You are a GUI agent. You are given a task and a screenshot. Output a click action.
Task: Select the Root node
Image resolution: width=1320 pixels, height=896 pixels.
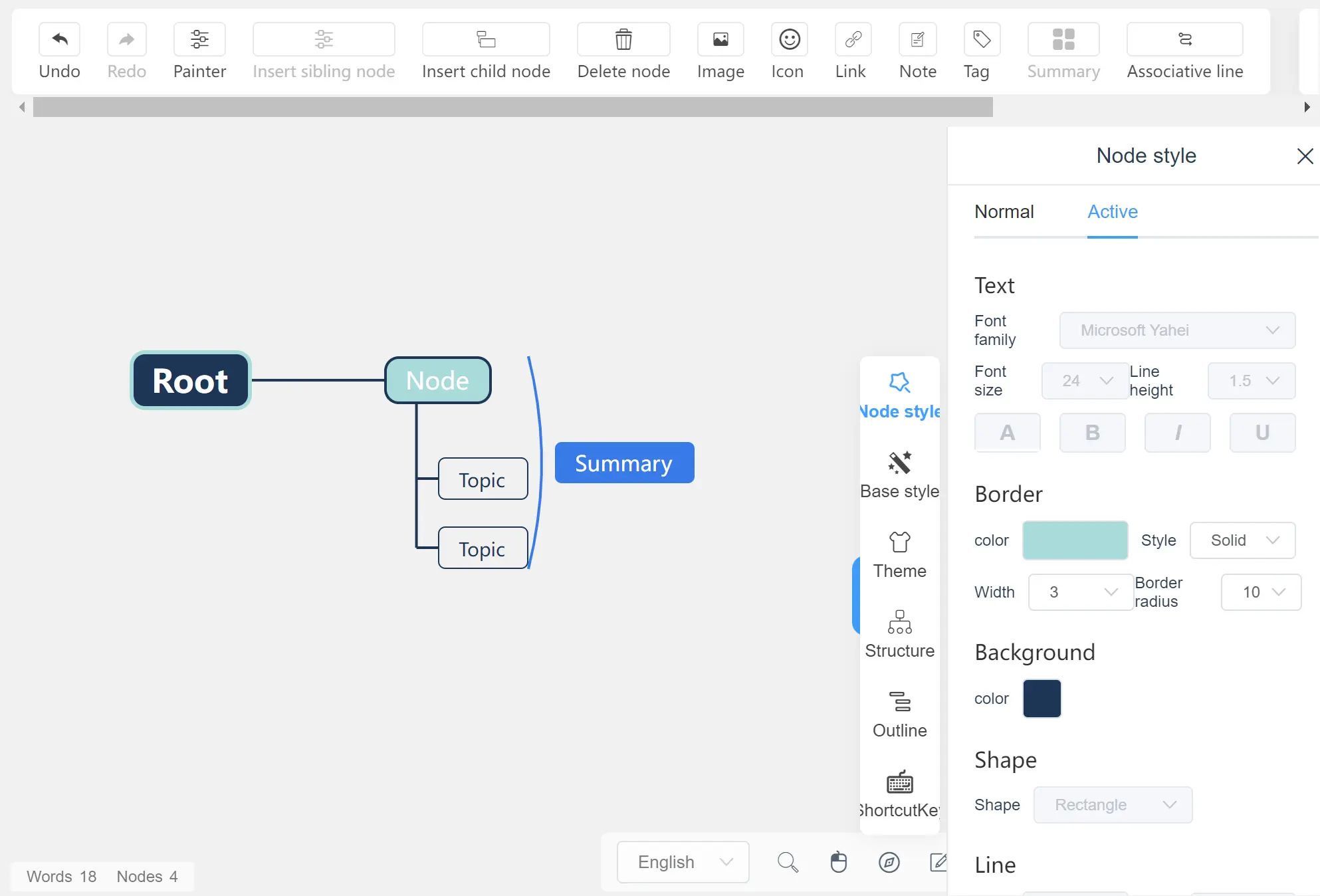pyautogui.click(x=191, y=380)
